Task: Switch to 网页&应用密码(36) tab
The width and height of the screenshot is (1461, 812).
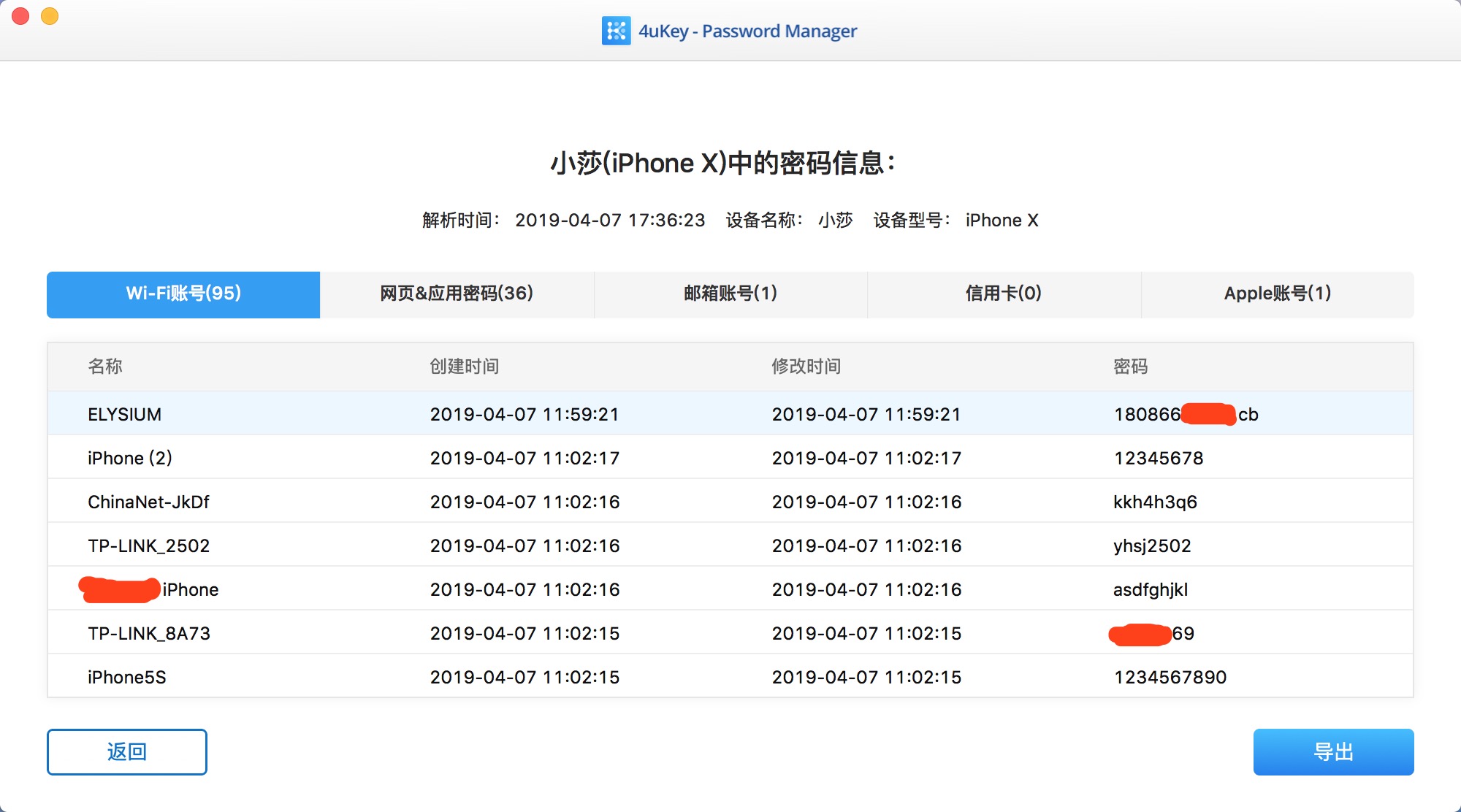Action: click(x=457, y=294)
